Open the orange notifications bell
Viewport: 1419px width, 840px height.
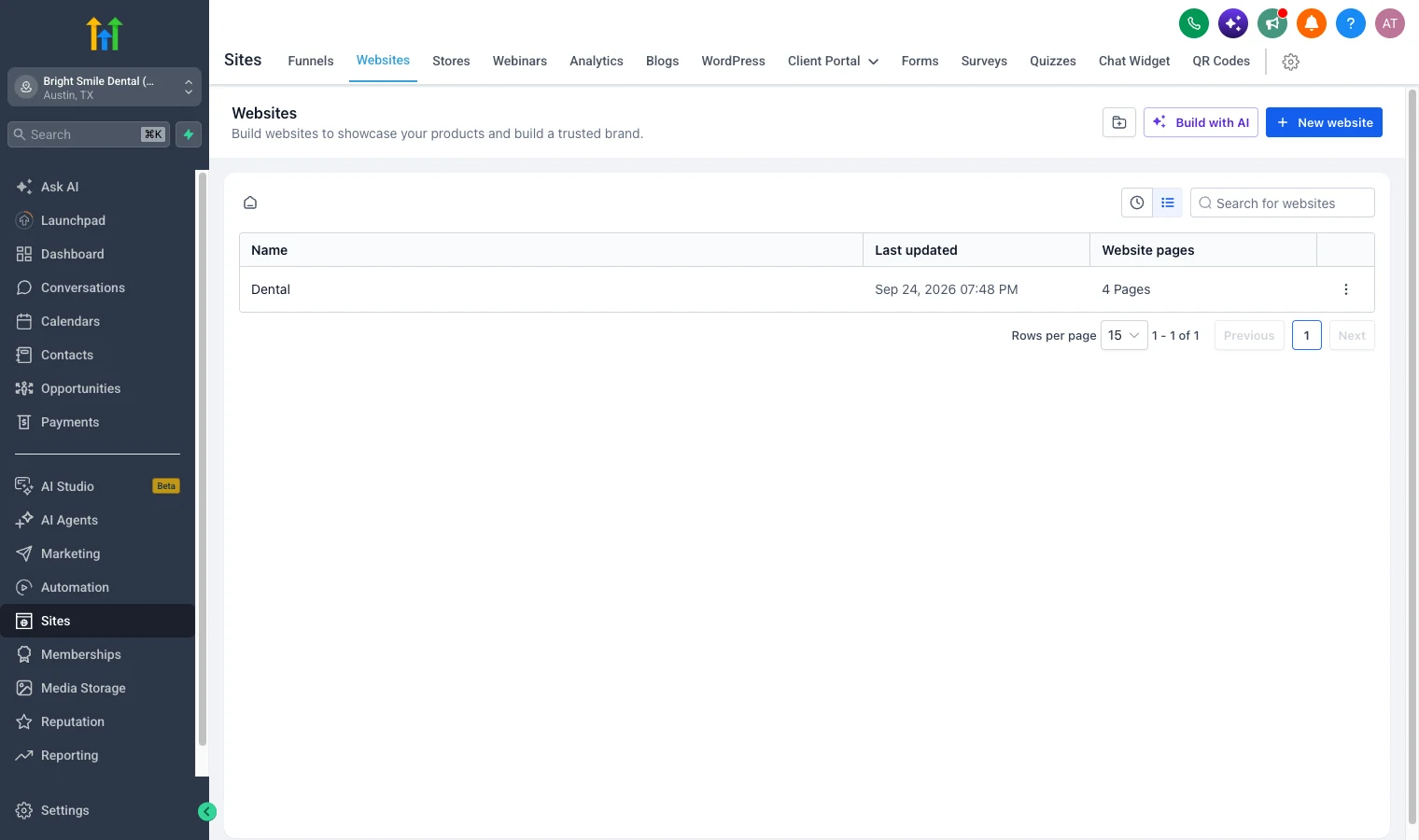click(x=1312, y=23)
